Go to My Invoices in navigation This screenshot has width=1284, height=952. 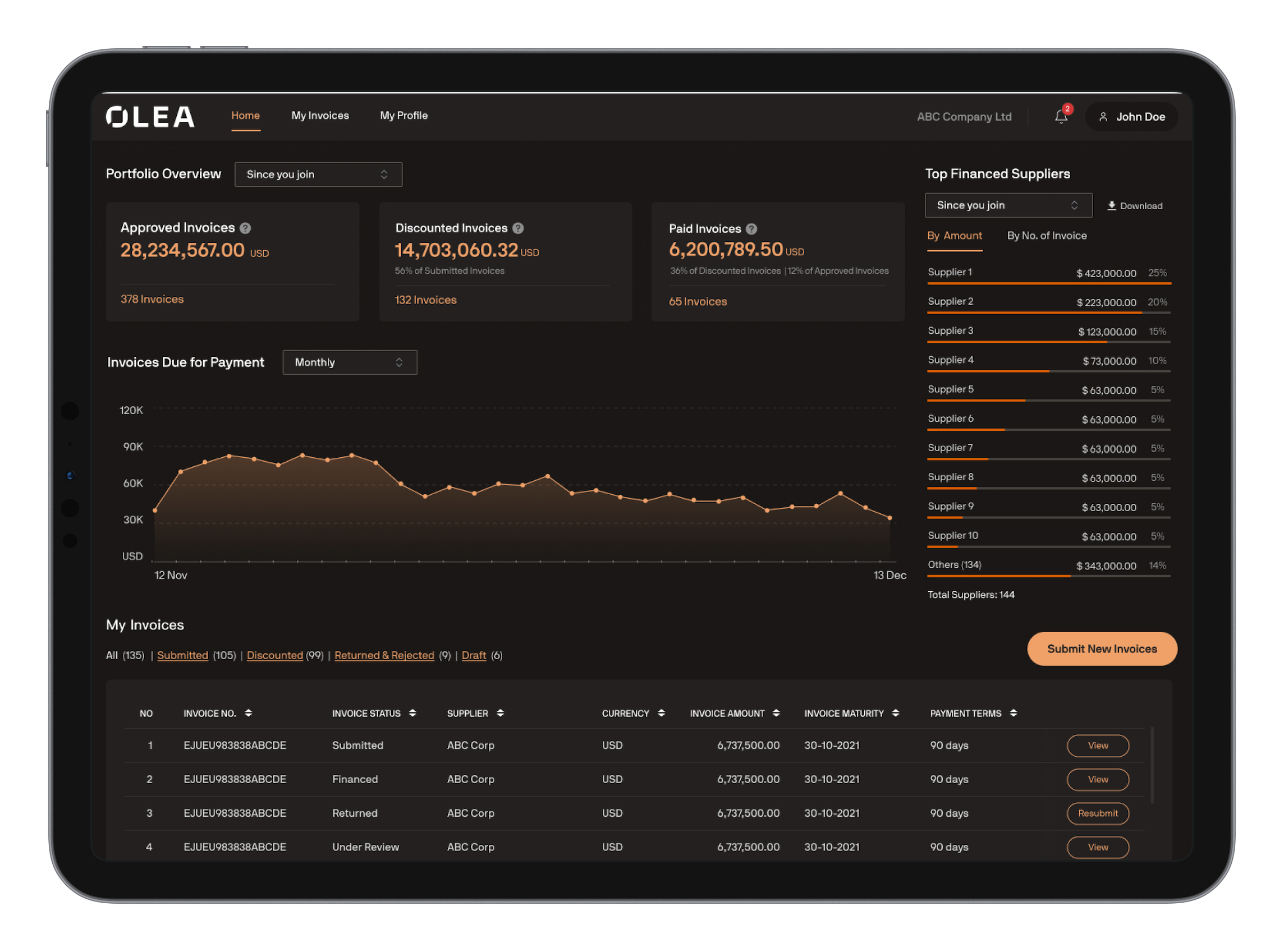point(320,115)
